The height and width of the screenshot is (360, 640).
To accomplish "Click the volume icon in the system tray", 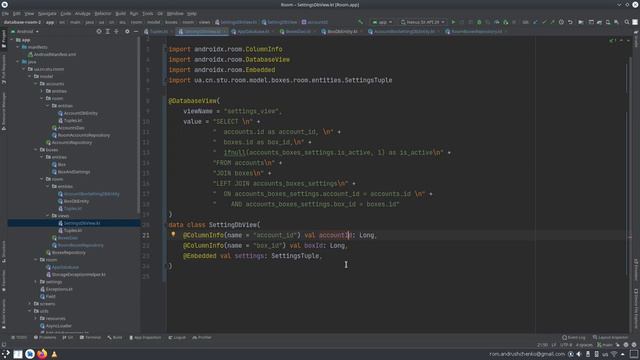I will coord(579,354).
